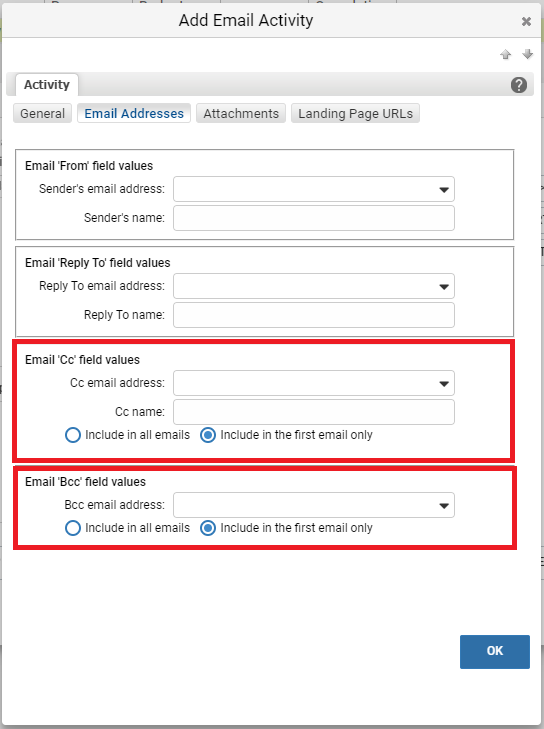
Task: Click the up arrow icon
Action: [x=505, y=54]
